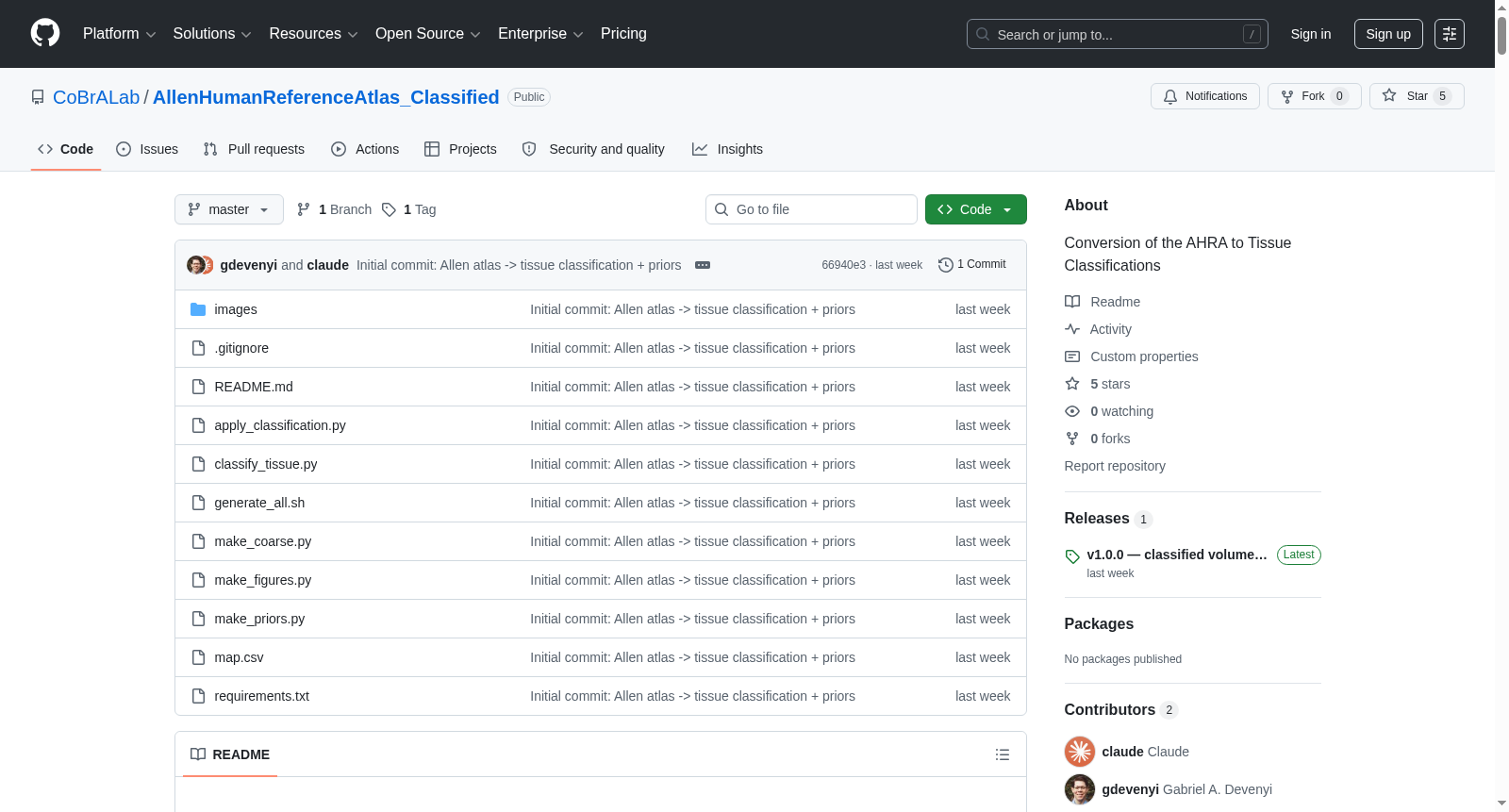This screenshot has width=1509, height=812.
Task: Click the claude contributor avatar
Action: tap(1080, 752)
